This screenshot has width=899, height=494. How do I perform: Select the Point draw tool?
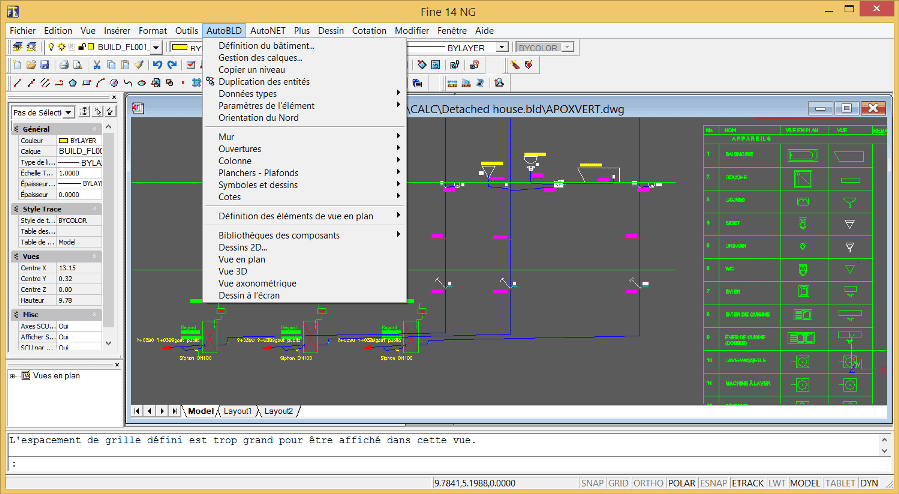point(183,83)
